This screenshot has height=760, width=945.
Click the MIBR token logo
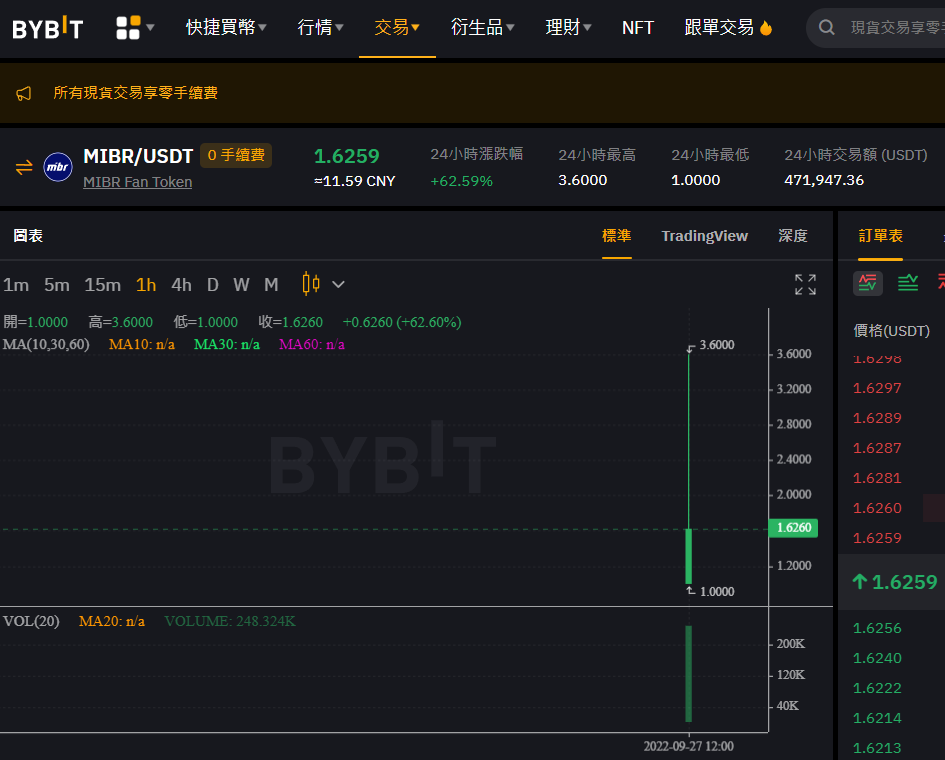pyautogui.click(x=58, y=167)
